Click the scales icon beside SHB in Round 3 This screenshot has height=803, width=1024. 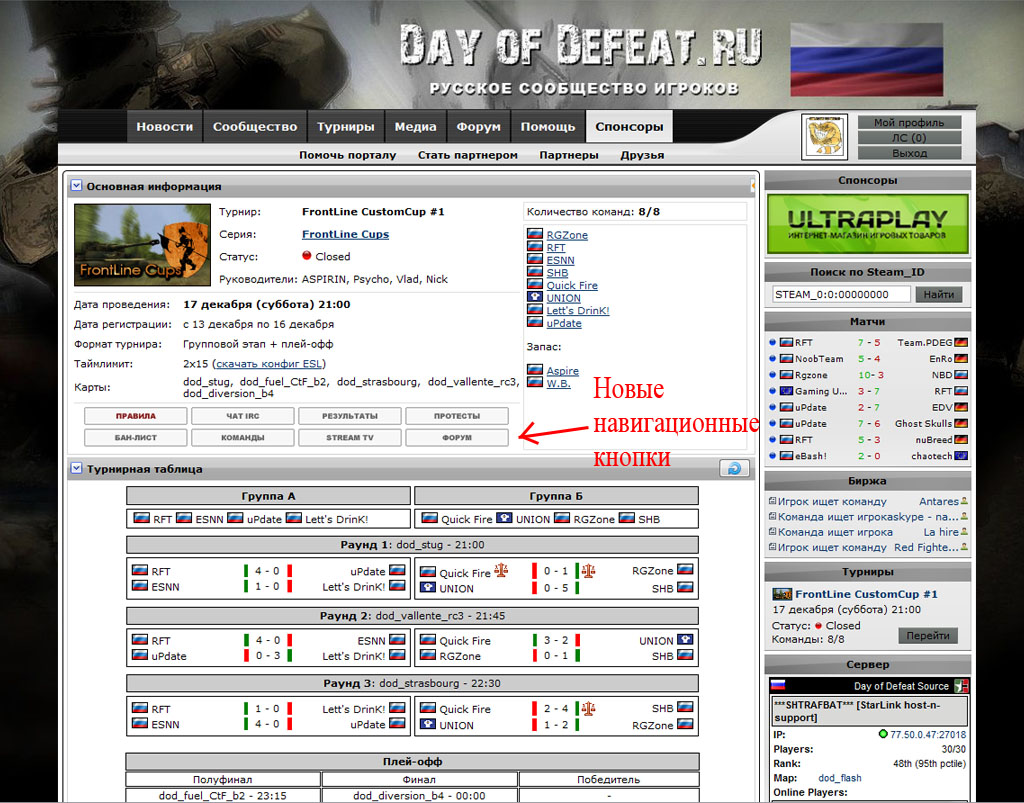click(x=588, y=707)
